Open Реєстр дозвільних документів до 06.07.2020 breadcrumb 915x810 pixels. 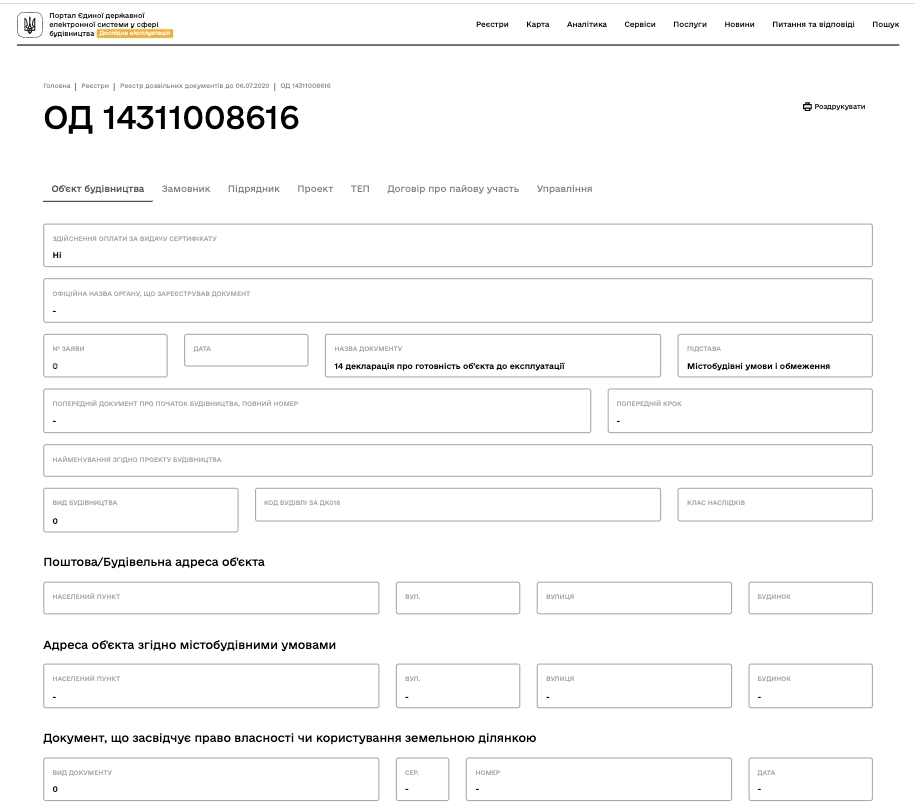point(194,86)
